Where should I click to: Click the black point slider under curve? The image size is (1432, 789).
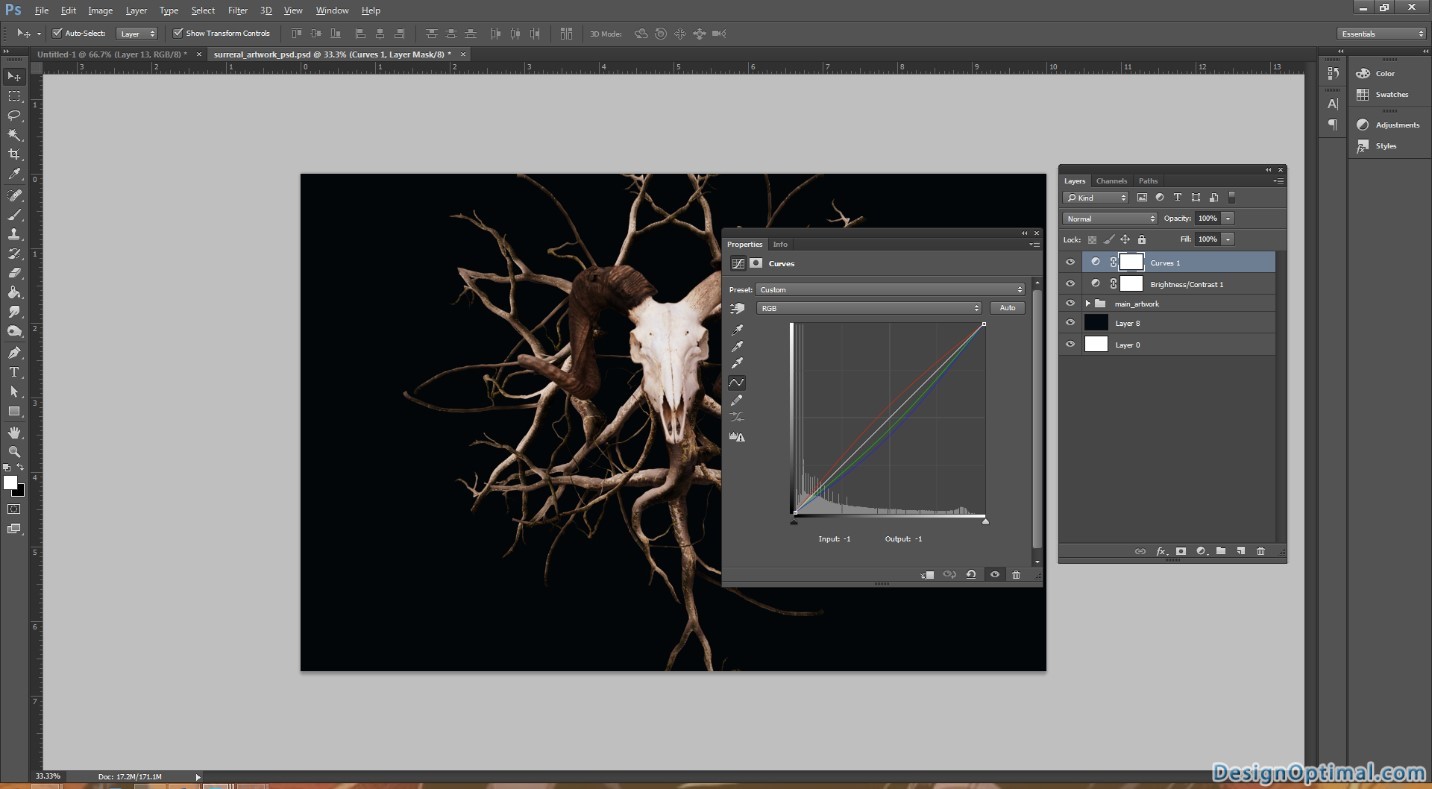click(x=794, y=521)
